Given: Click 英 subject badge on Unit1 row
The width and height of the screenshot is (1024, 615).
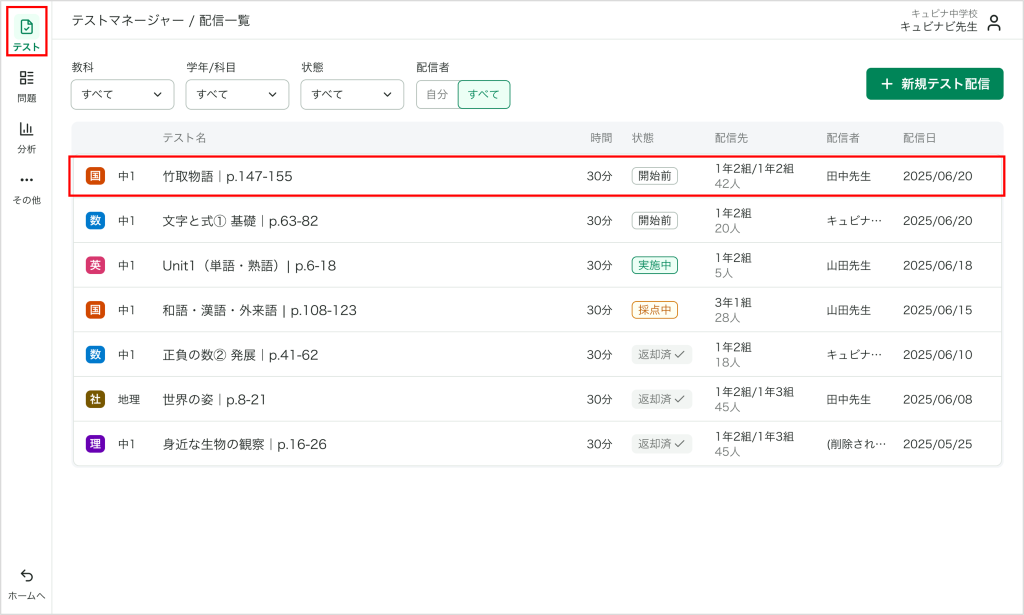Looking at the screenshot, I should click(x=95, y=265).
